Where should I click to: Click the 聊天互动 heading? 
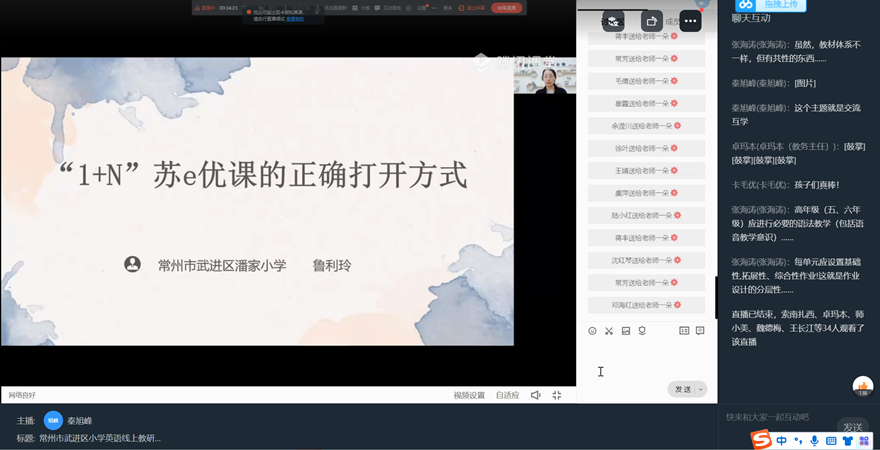click(751, 19)
